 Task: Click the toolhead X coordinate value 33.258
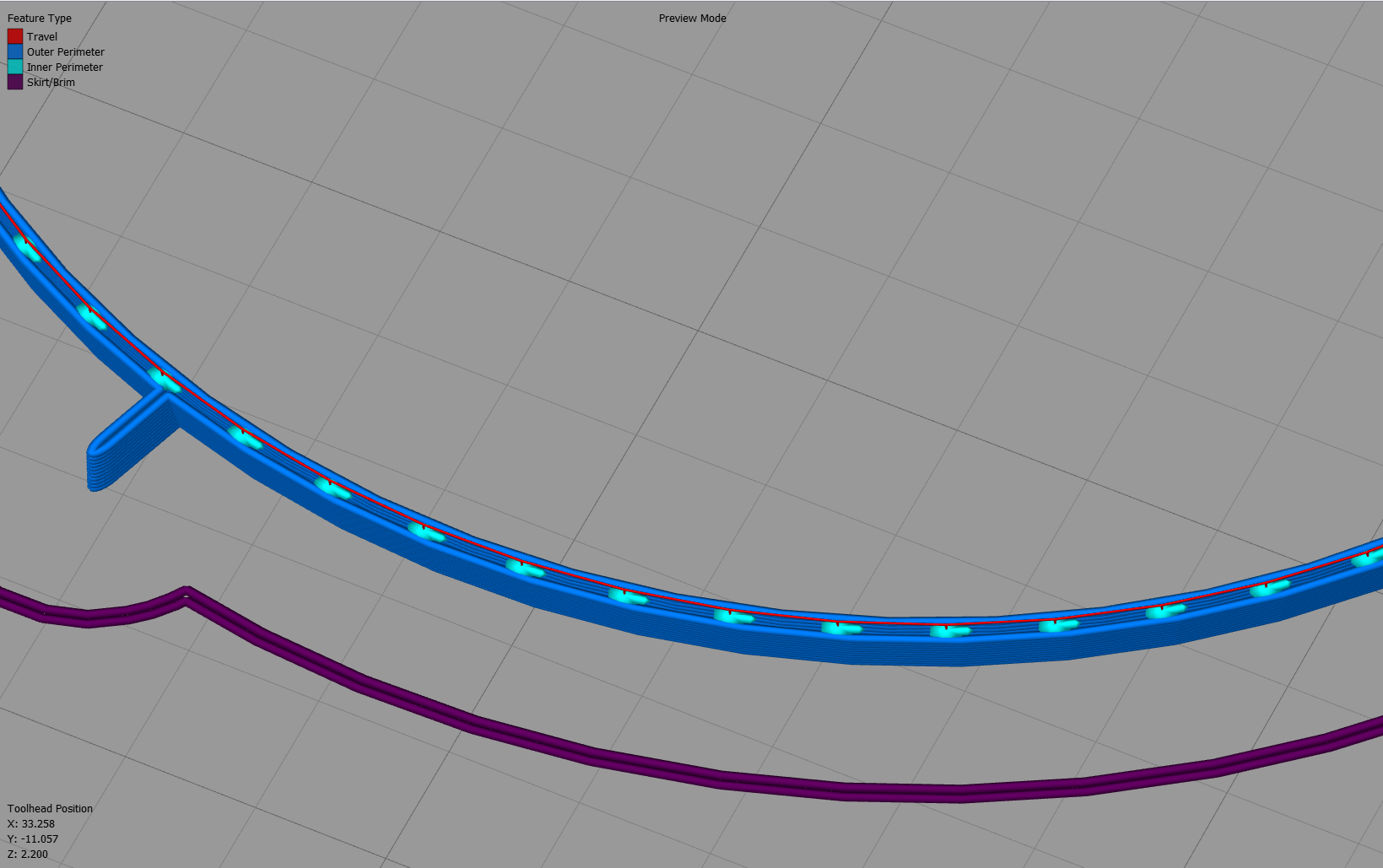[x=38, y=824]
